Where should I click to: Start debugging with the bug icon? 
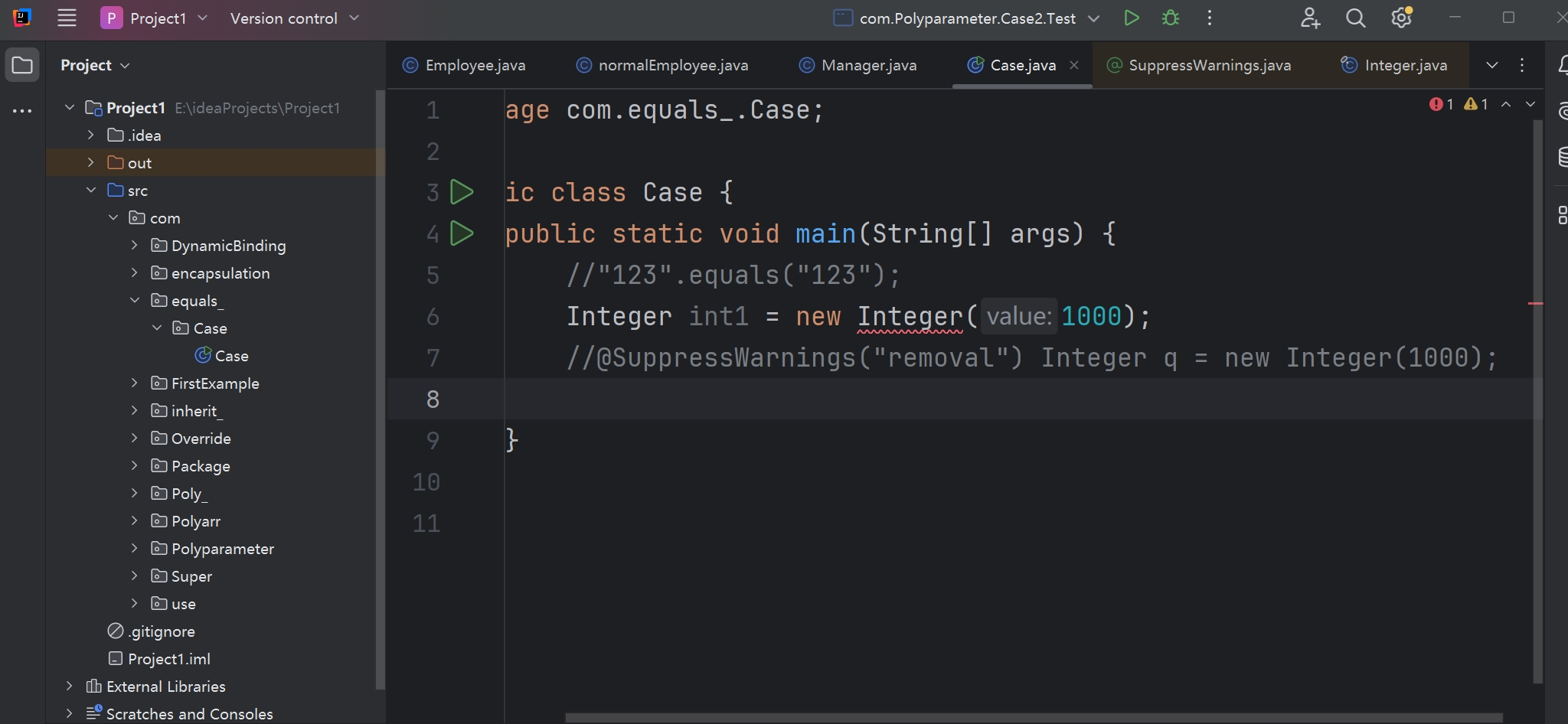pyautogui.click(x=1170, y=18)
